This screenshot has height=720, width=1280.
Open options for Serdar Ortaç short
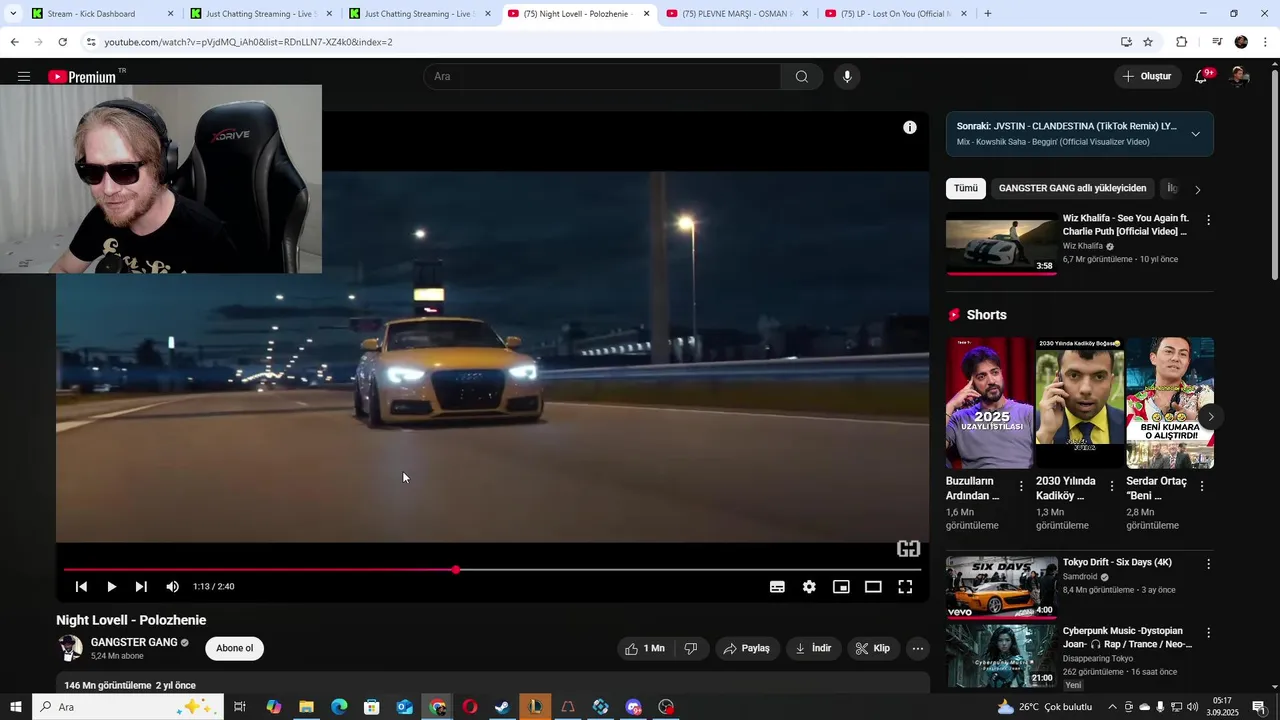1201,486
